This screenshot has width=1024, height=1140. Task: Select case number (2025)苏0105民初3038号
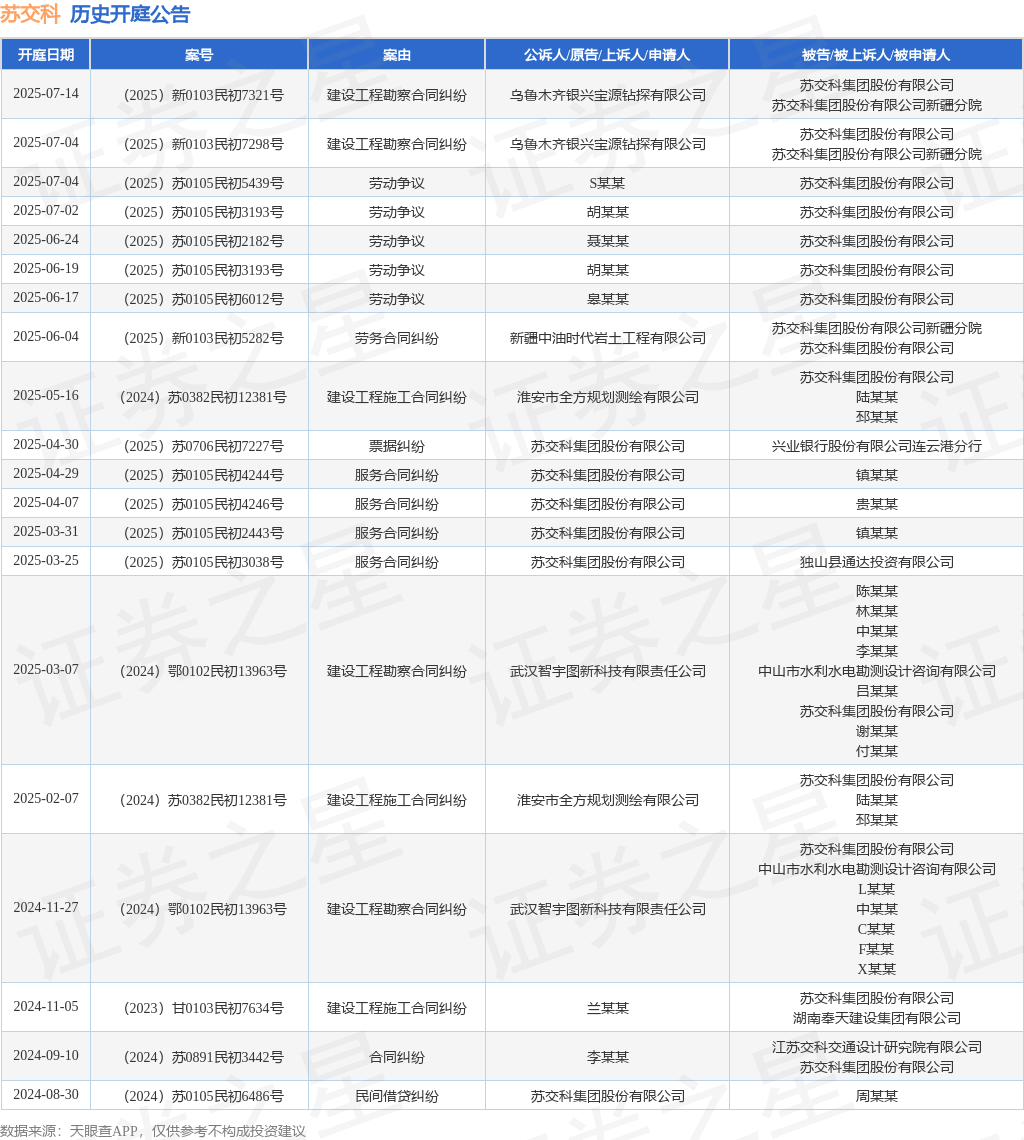coord(203,562)
